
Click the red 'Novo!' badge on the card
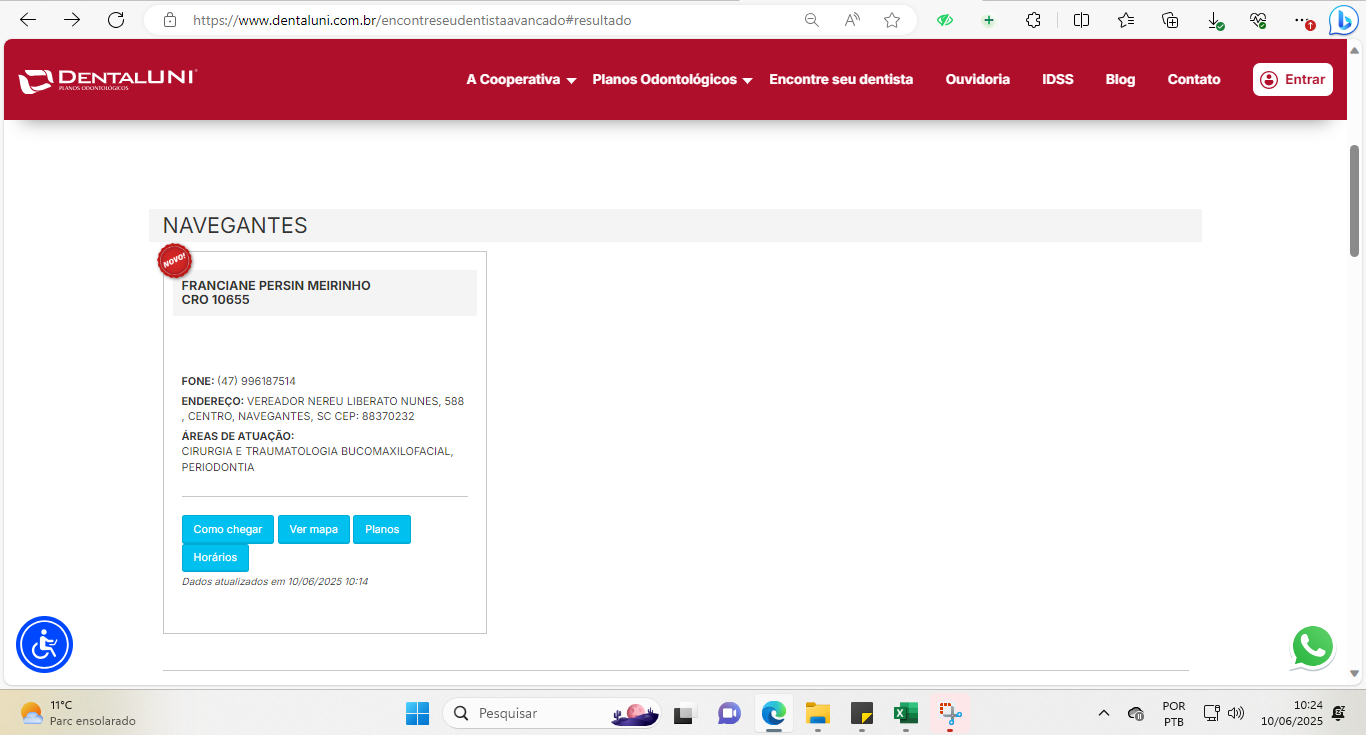(174, 260)
